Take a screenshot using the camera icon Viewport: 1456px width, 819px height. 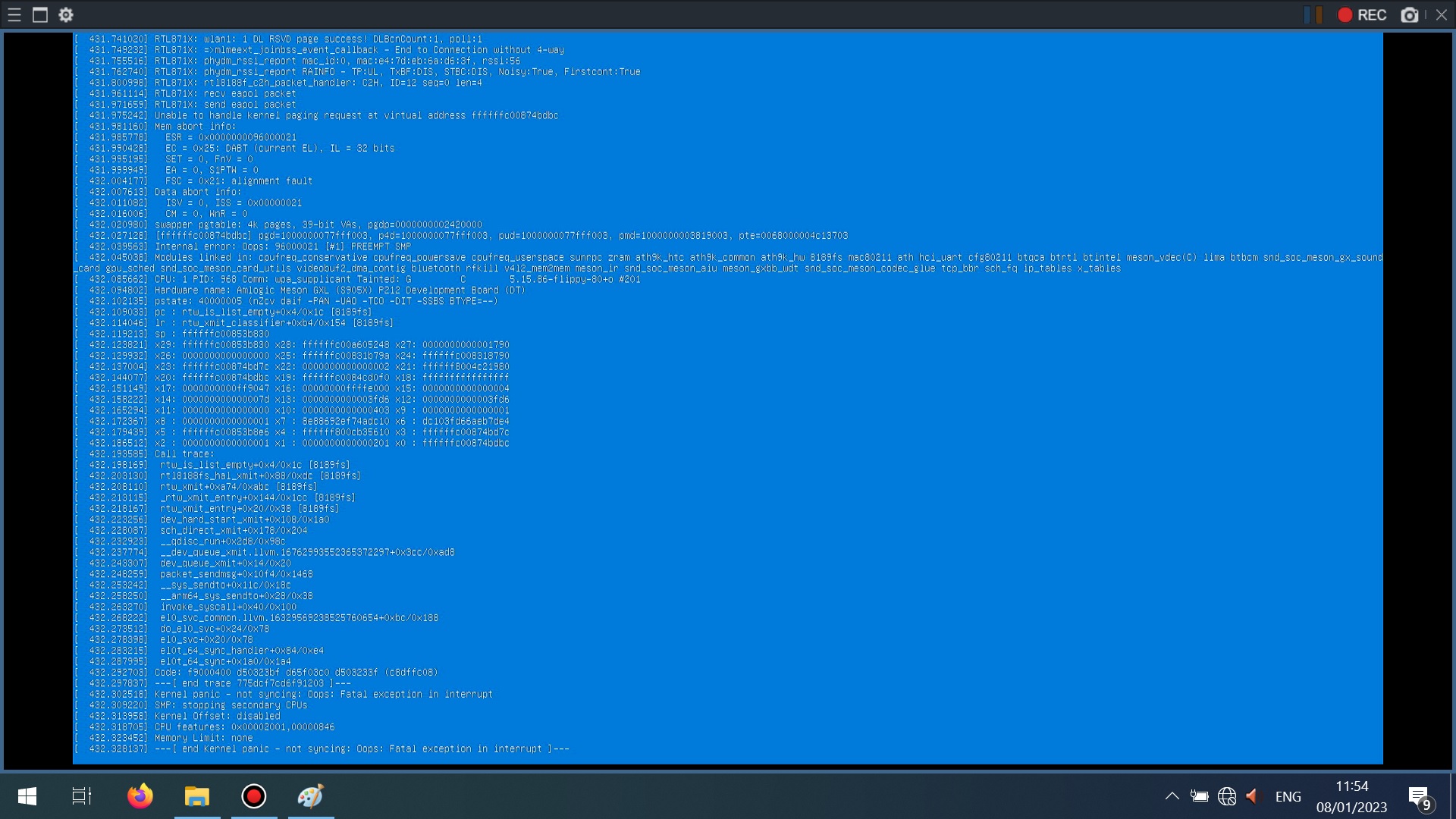coord(1410,14)
